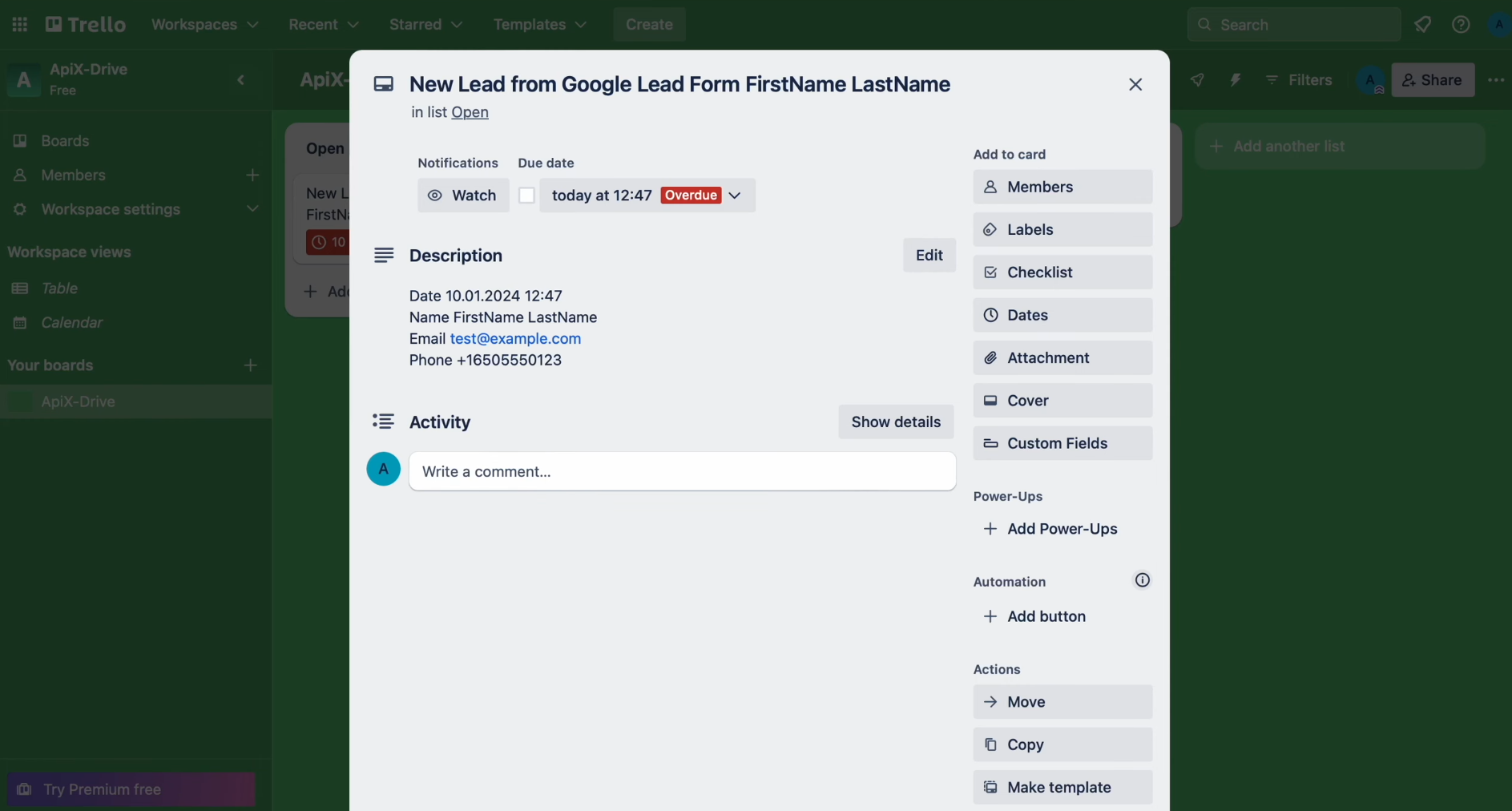The image size is (1512, 811).
Task: Click the Trello logo
Action: click(84, 23)
